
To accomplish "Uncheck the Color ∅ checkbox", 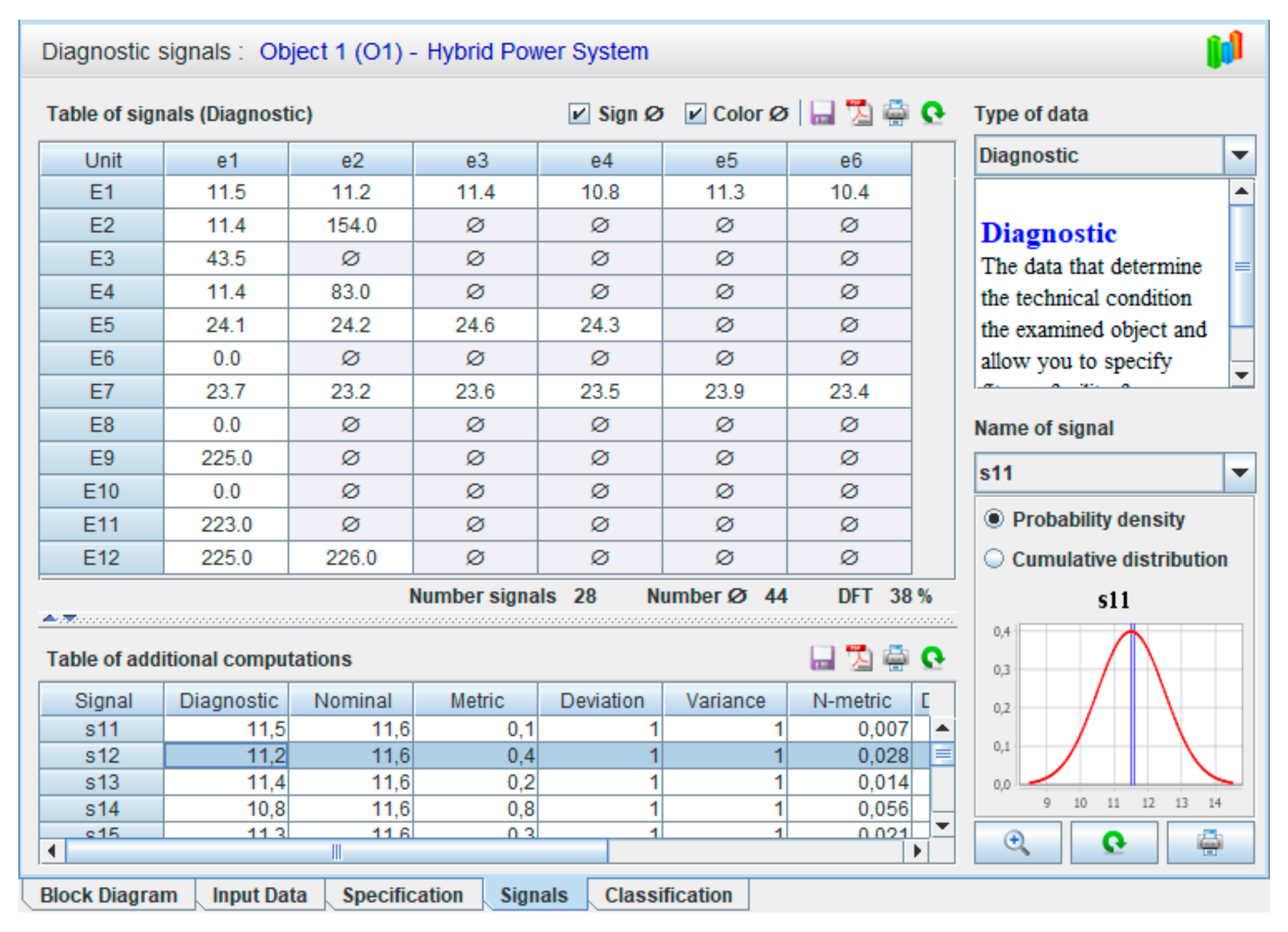I will coord(694,114).
